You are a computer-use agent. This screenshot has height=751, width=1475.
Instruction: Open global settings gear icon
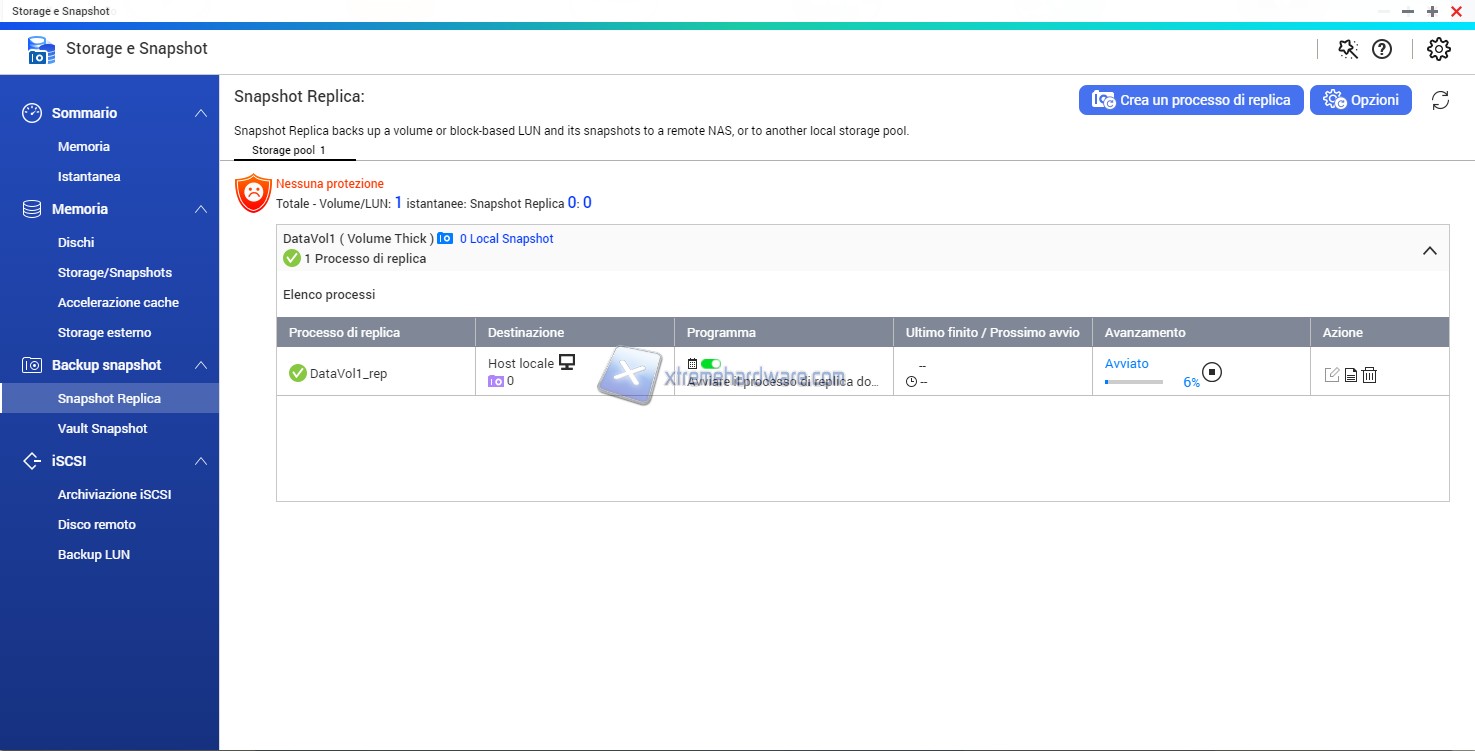pos(1438,49)
